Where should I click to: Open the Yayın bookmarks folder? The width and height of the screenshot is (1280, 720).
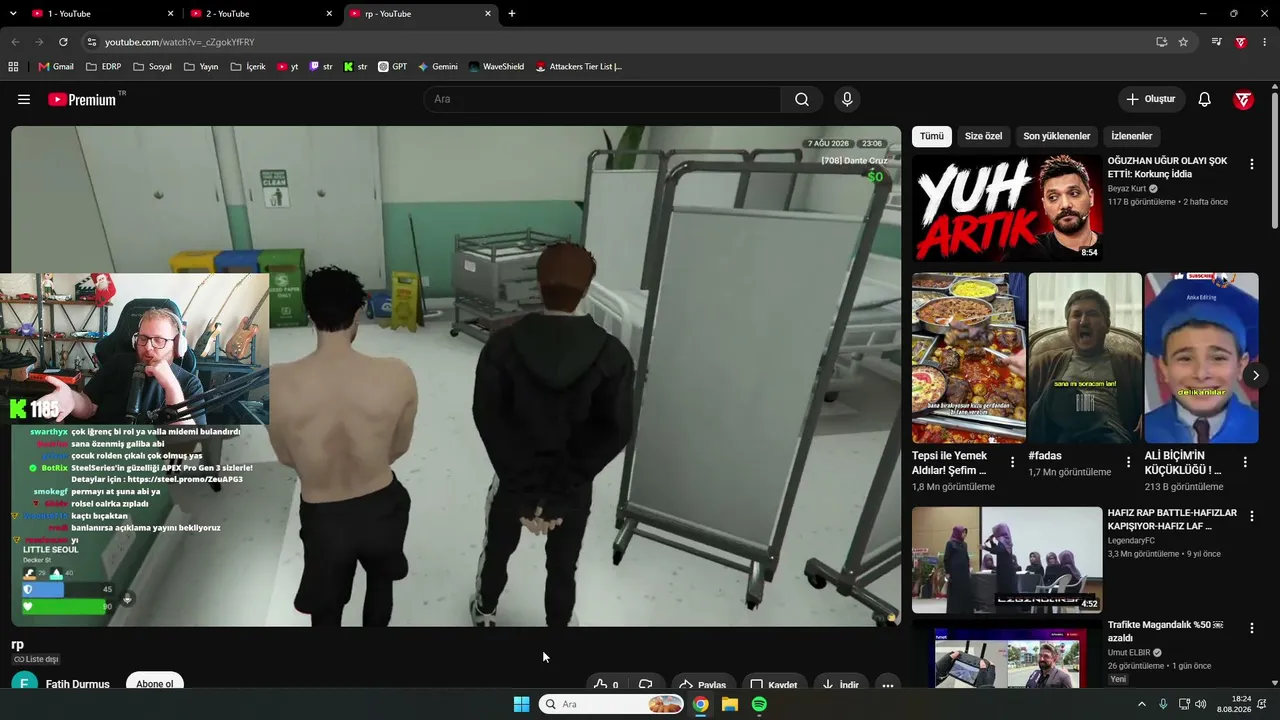point(201,67)
